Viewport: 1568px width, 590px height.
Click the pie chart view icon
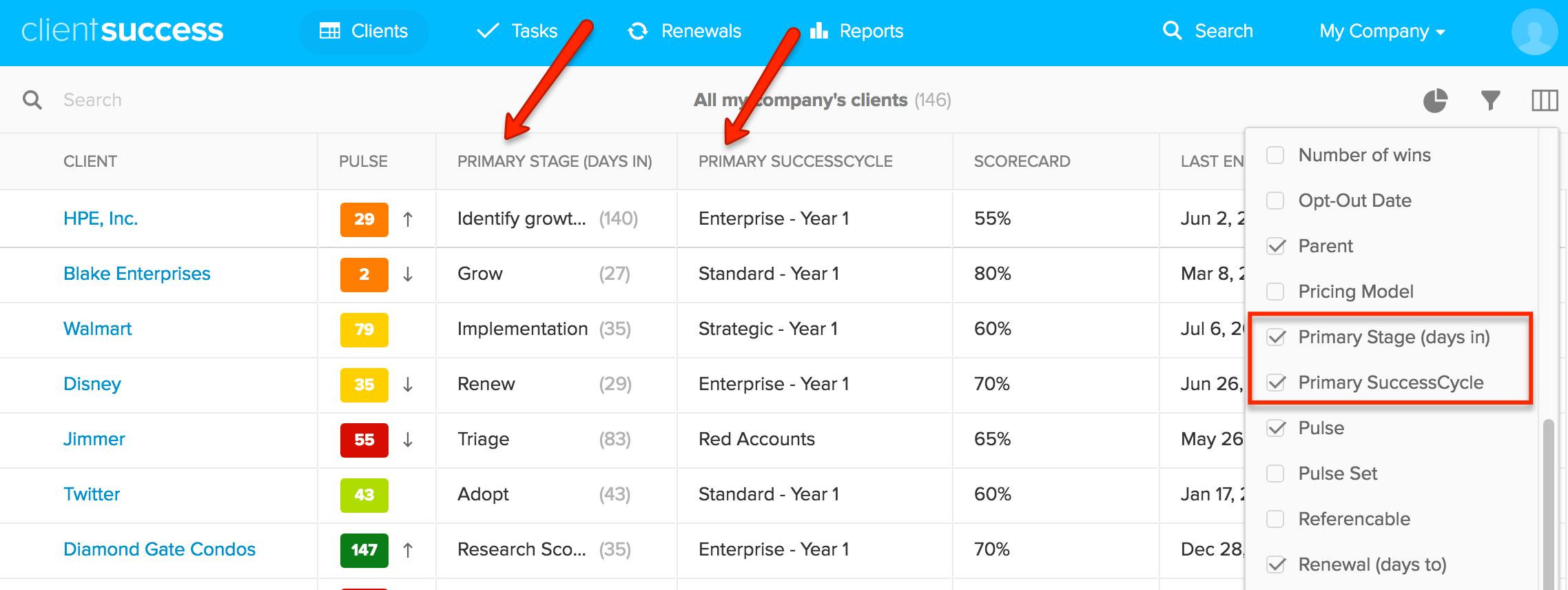1436,99
